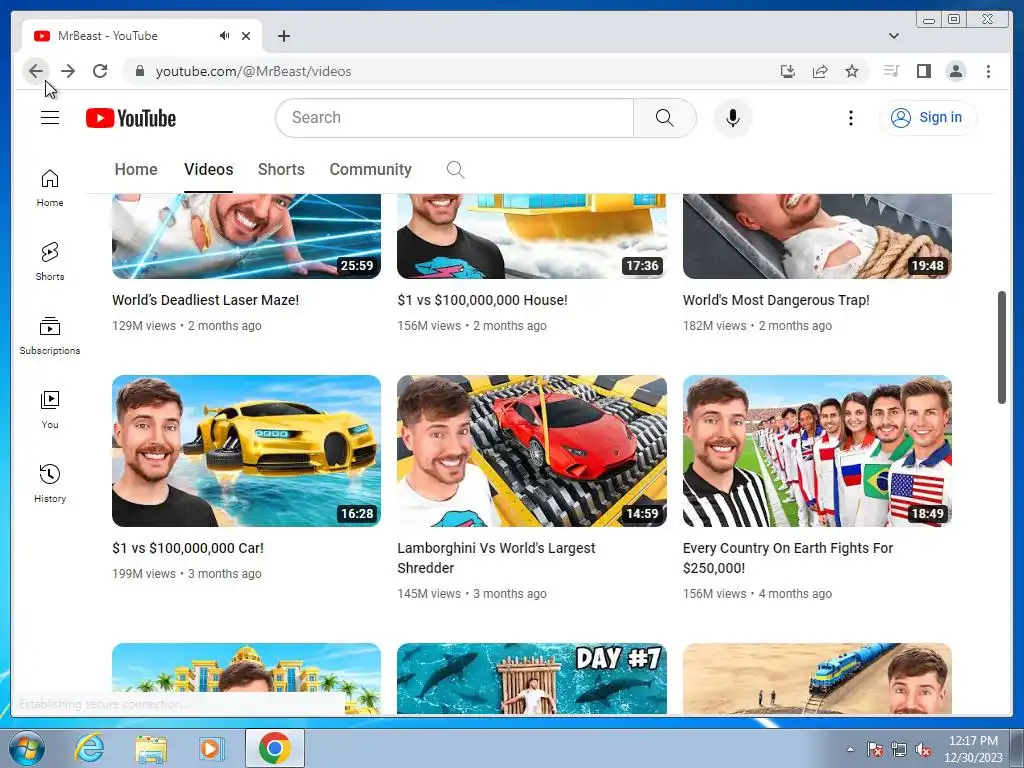1024x768 pixels.
Task: Open Windows Media Player from taskbar
Action: point(211,748)
